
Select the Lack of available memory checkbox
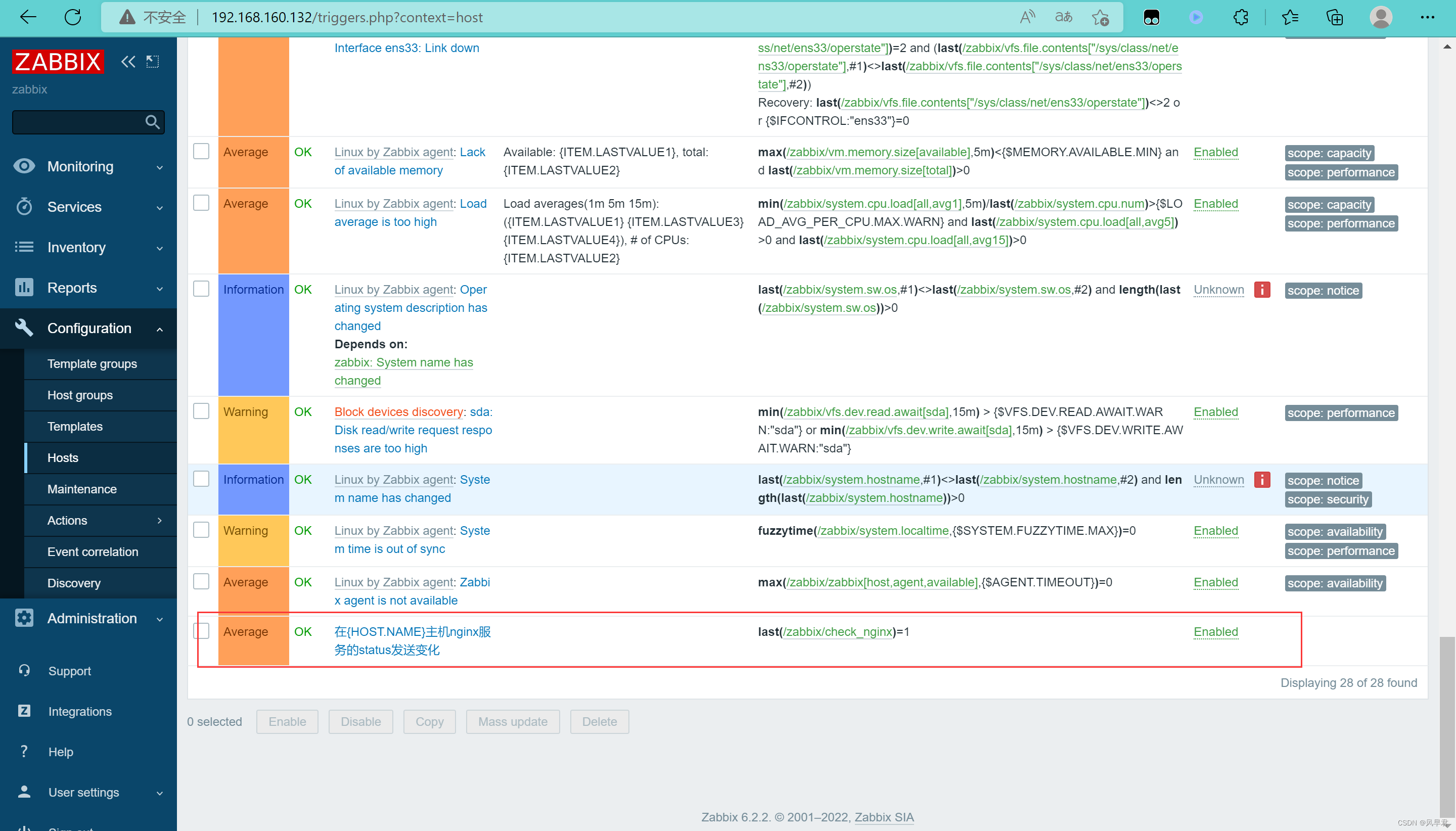[x=201, y=152]
